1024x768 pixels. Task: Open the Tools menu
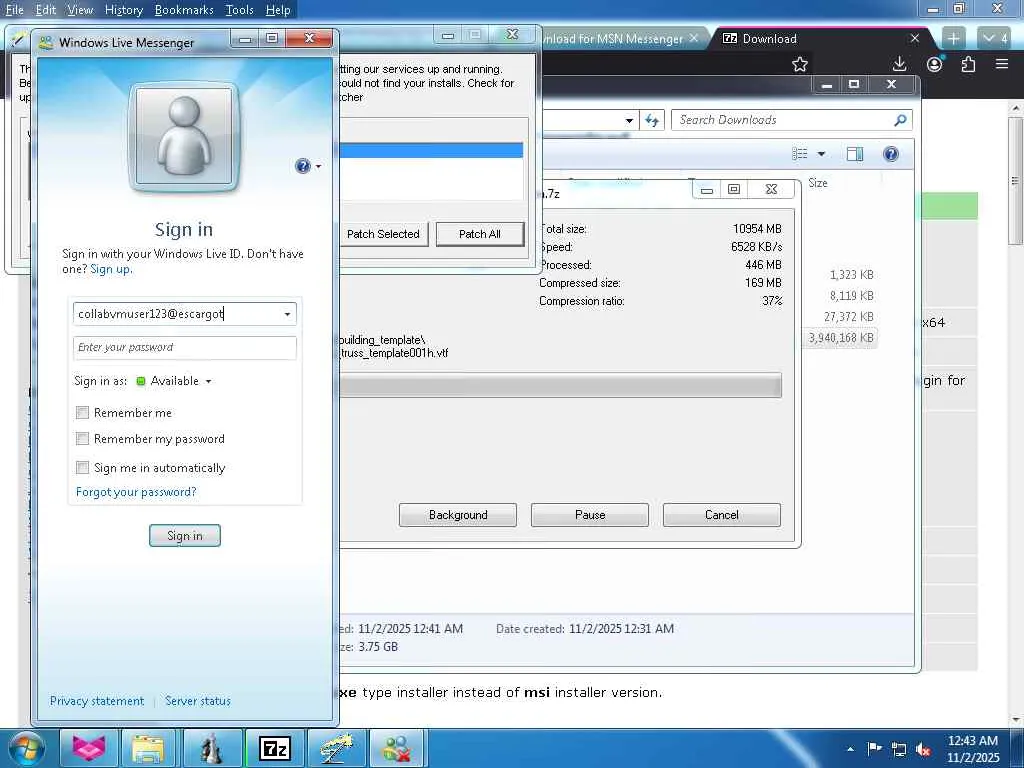tap(239, 10)
